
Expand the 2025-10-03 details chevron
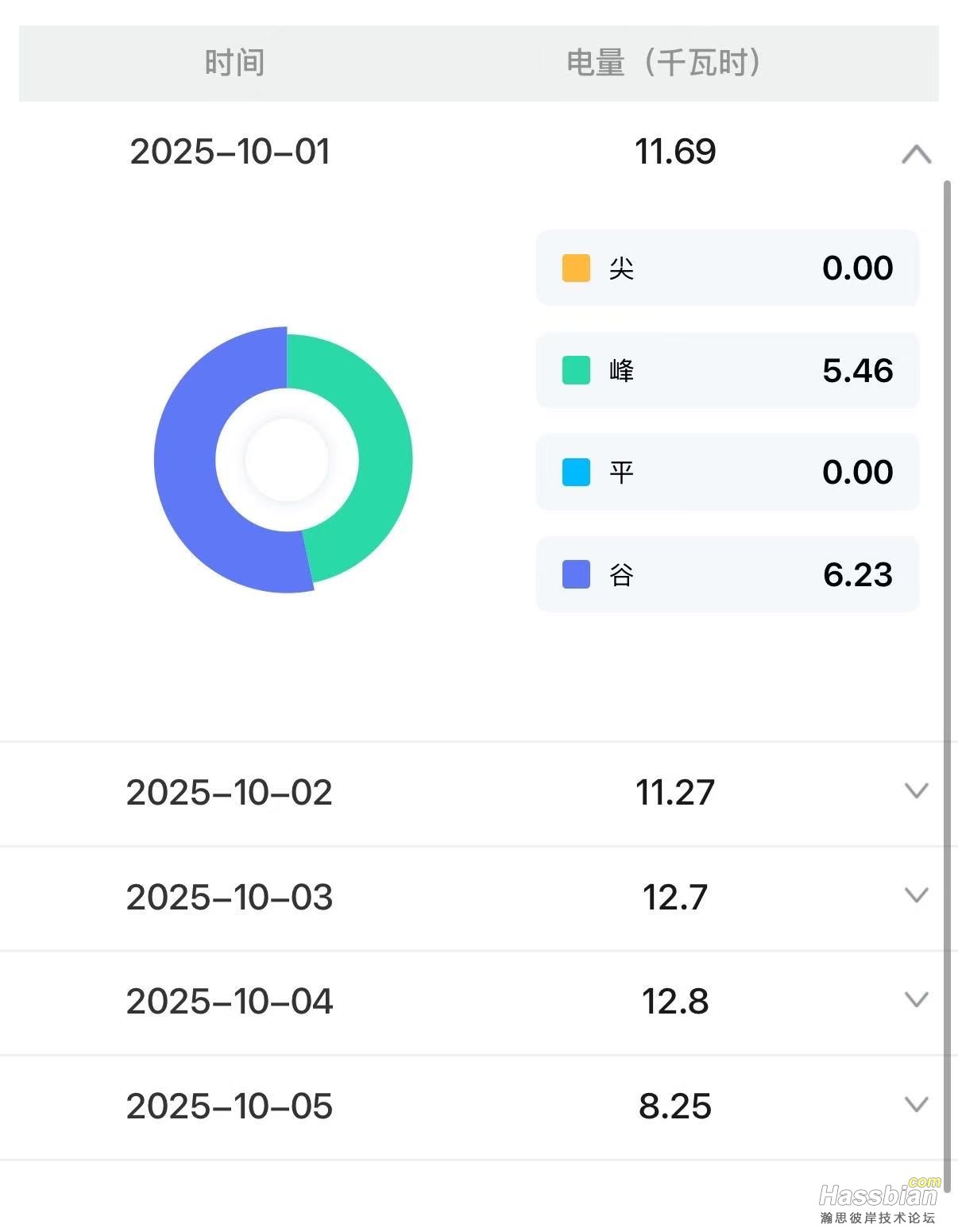[x=916, y=895]
